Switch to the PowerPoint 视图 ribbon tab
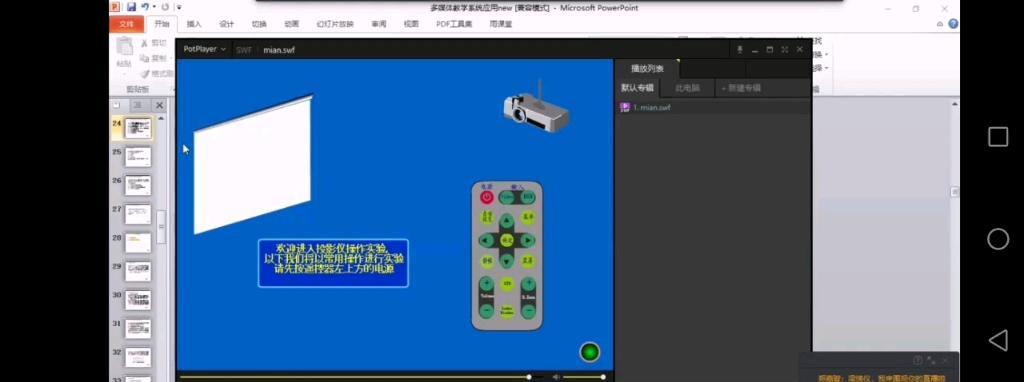1024x382 pixels. 411,24
